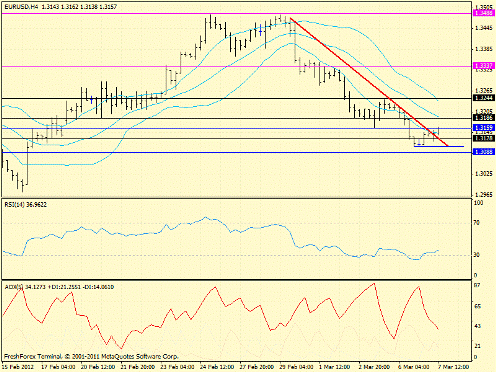Click the black 1.3186 price tag
Image resolution: width=496 pixels, height=372 pixels.
[x=483, y=118]
